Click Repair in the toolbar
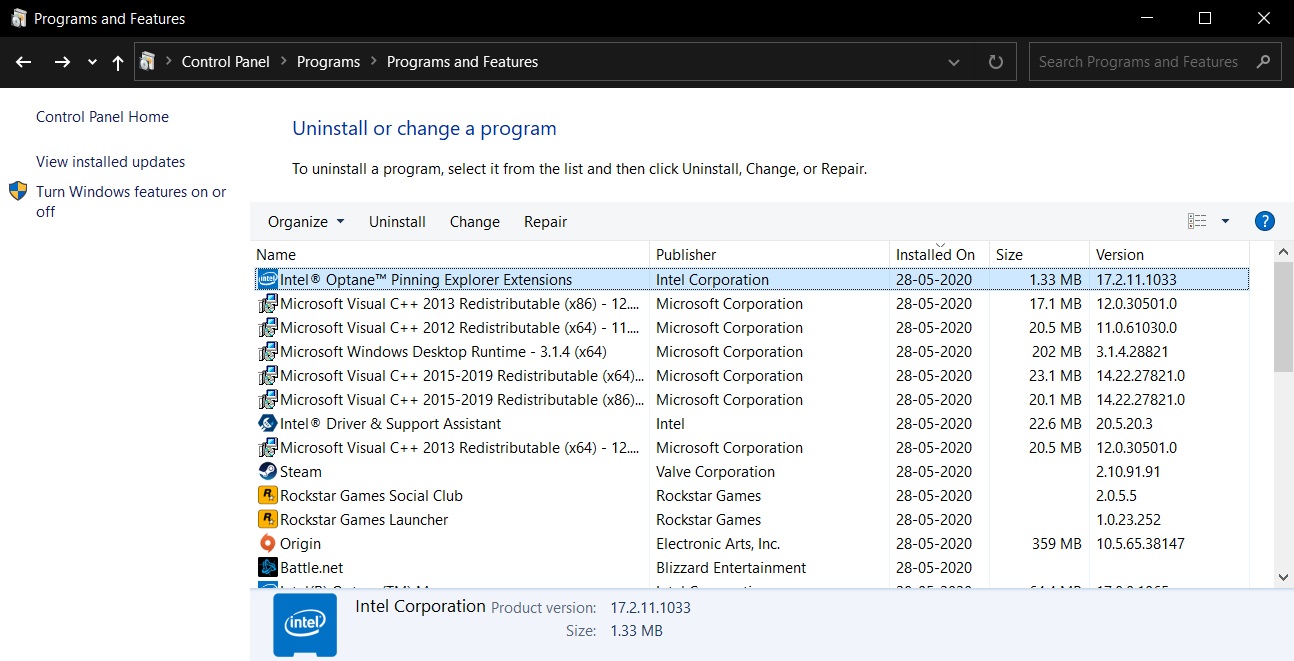This screenshot has height=661, width=1294. coord(545,222)
